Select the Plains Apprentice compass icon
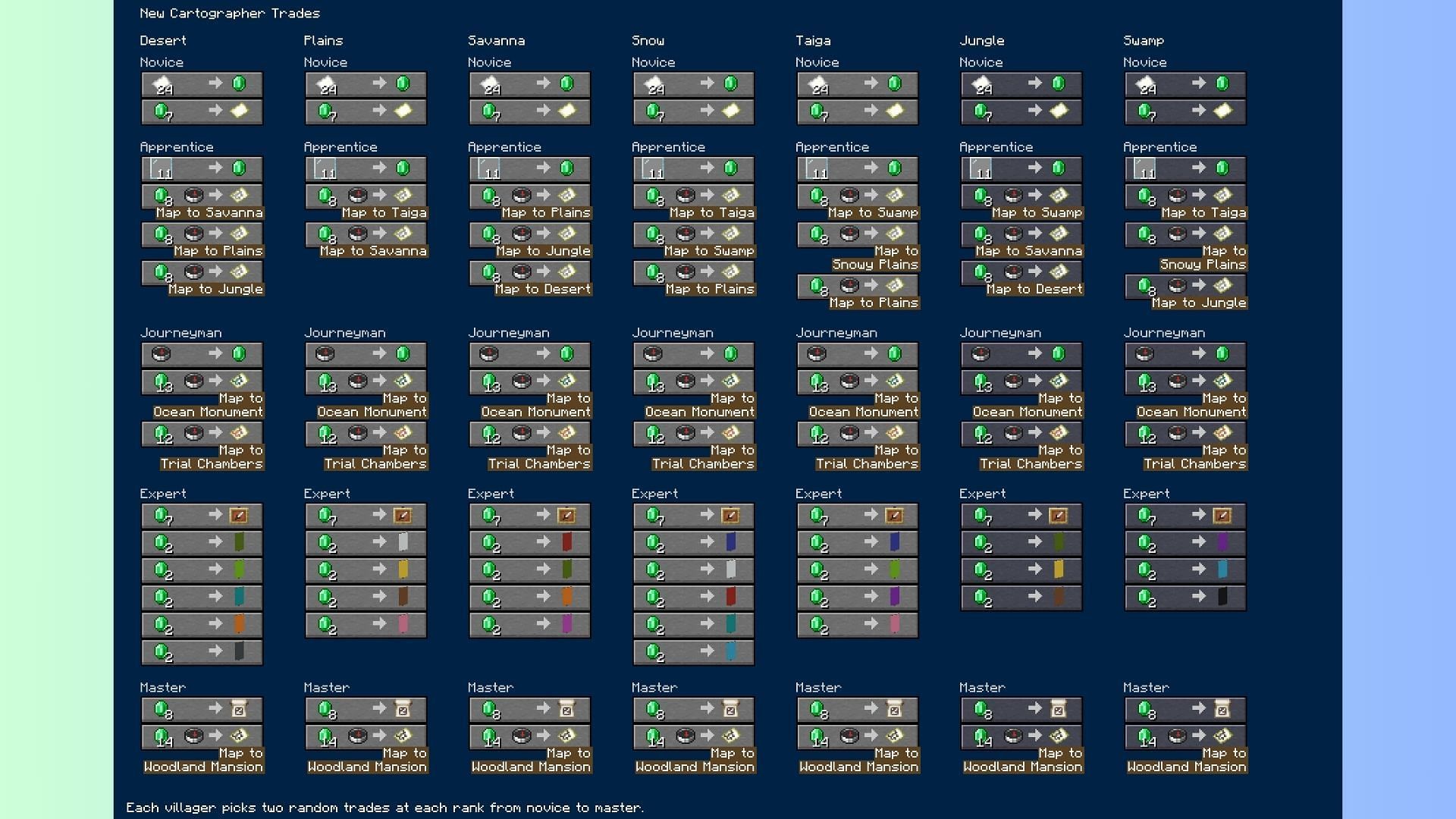This screenshot has width=1456, height=819. coord(348,194)
